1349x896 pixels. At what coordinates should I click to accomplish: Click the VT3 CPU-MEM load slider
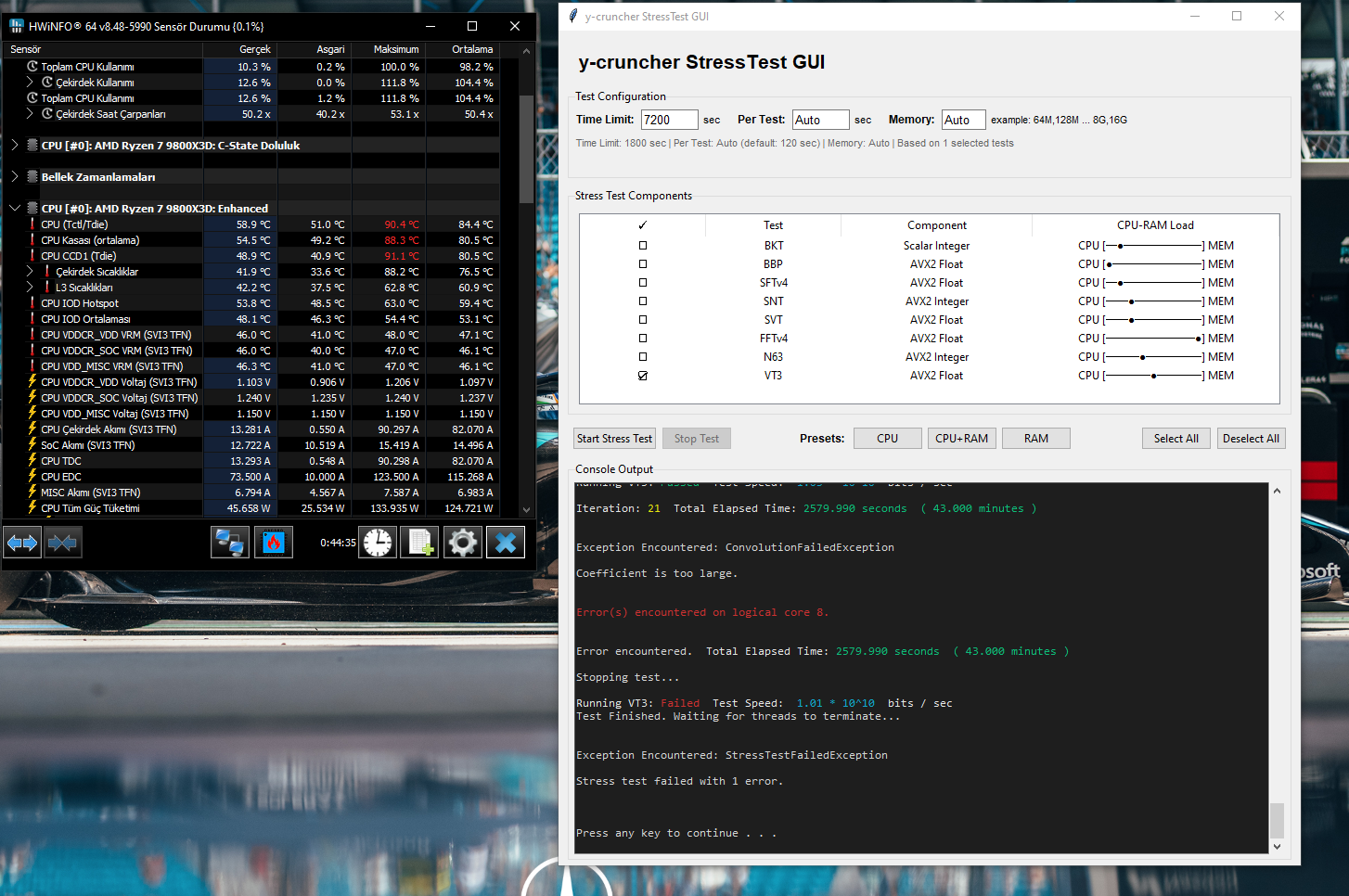click(1154, 376)
